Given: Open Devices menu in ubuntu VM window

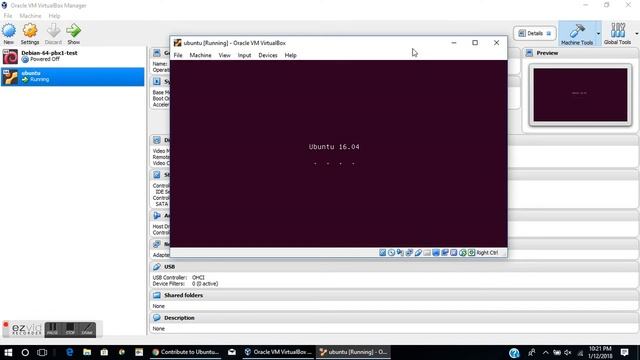Looking at the screenshot, I should [268, 55].
